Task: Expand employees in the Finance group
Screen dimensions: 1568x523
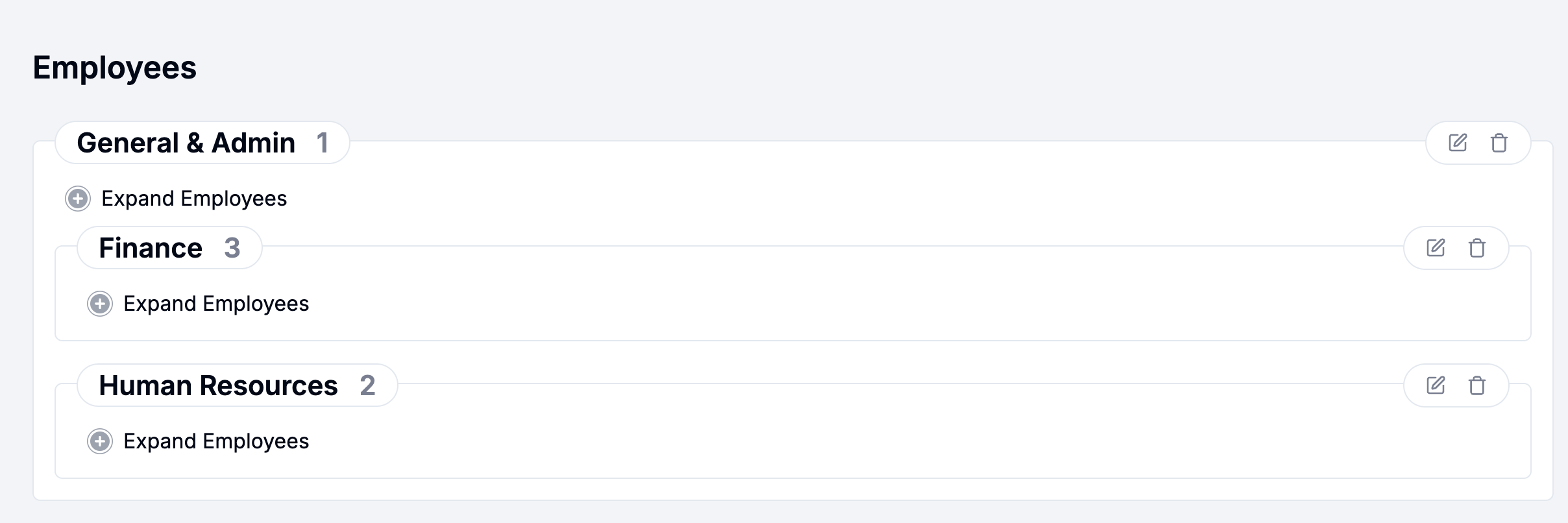Action: (216, 304)
